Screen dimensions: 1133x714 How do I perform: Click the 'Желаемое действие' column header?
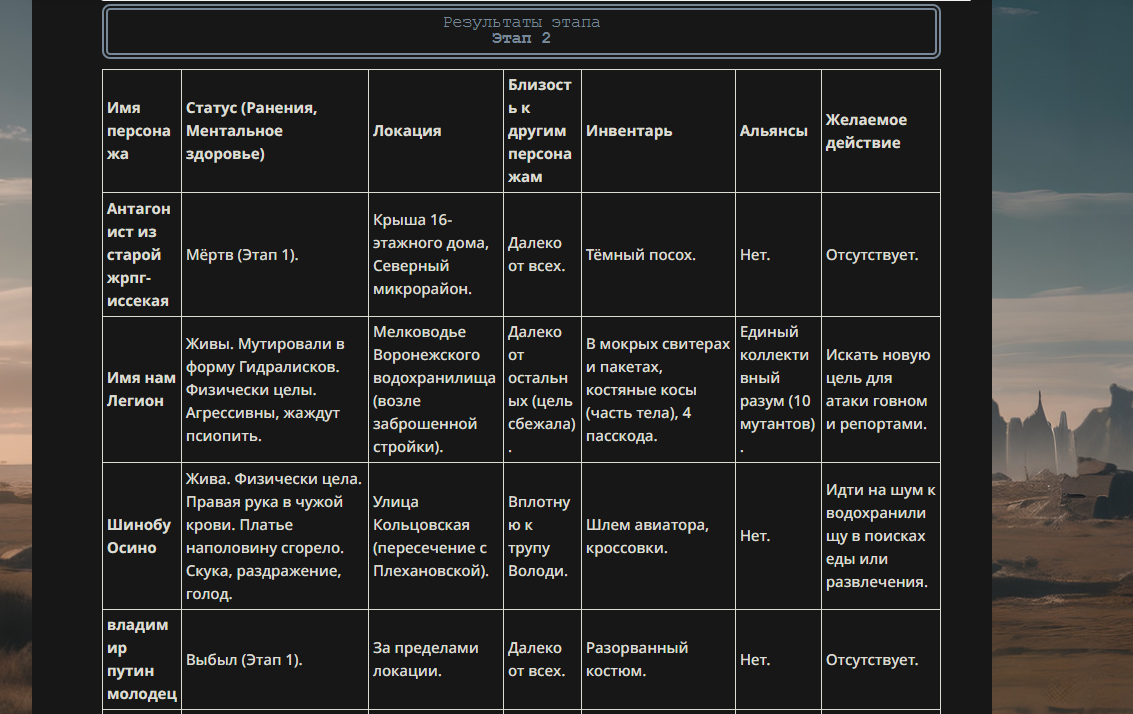tap(881, 131)
